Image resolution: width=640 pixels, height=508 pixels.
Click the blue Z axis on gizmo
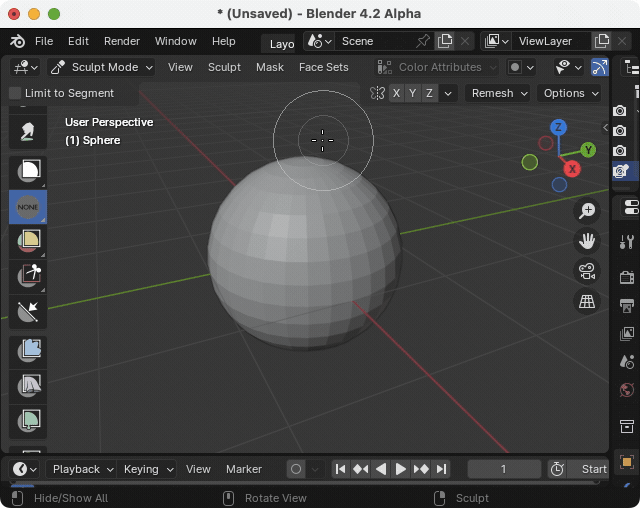coord(558,128)
